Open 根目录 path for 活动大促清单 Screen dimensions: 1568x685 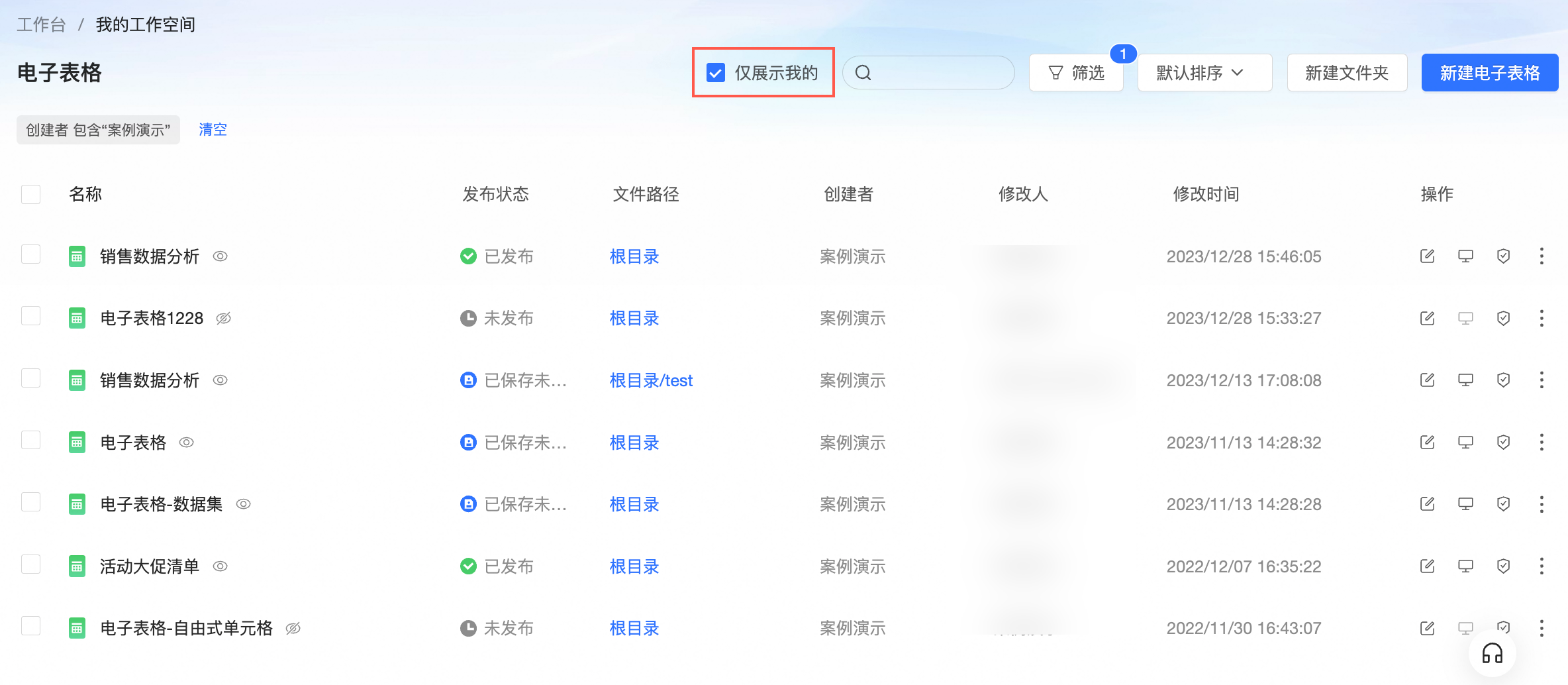point(634,566)
